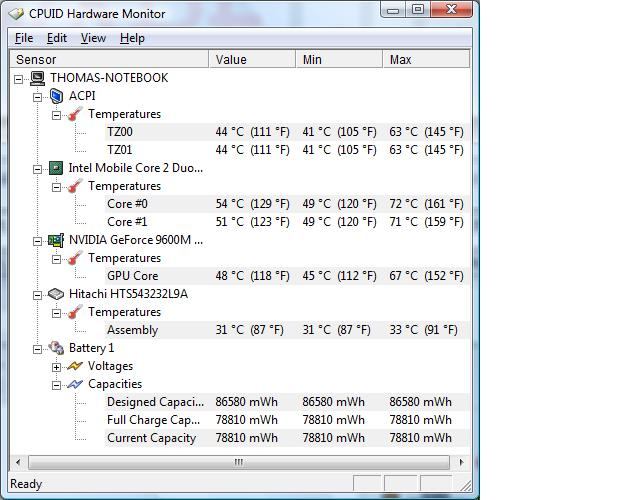Click the Min column header
This screenshot has width=640, height=500.
click(x=339, y=60)
